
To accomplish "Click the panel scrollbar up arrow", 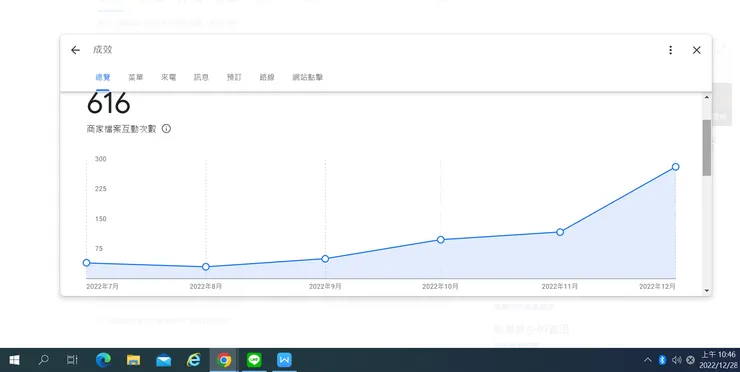I will (x=706, y=97).
